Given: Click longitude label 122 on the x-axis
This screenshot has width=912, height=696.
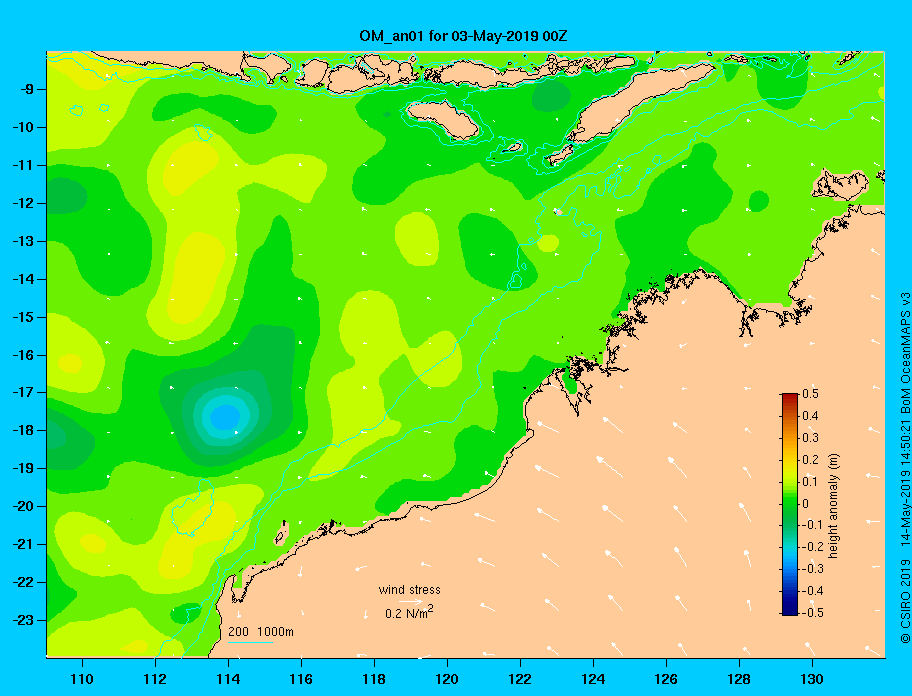Looking at the screenshot, I should [x=520, y=679].
